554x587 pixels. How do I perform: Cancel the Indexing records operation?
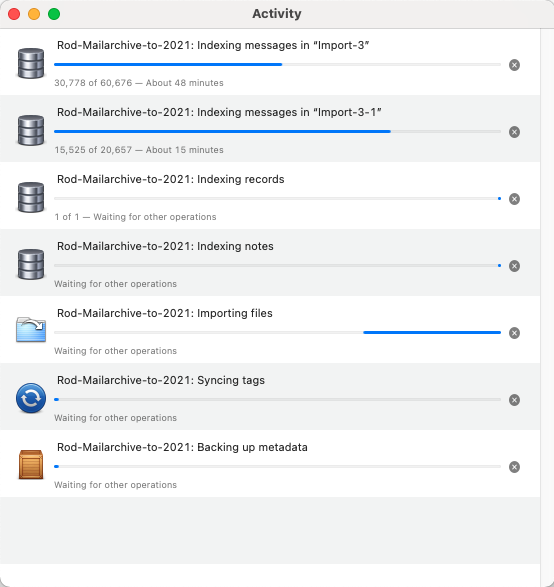(514, 199)
